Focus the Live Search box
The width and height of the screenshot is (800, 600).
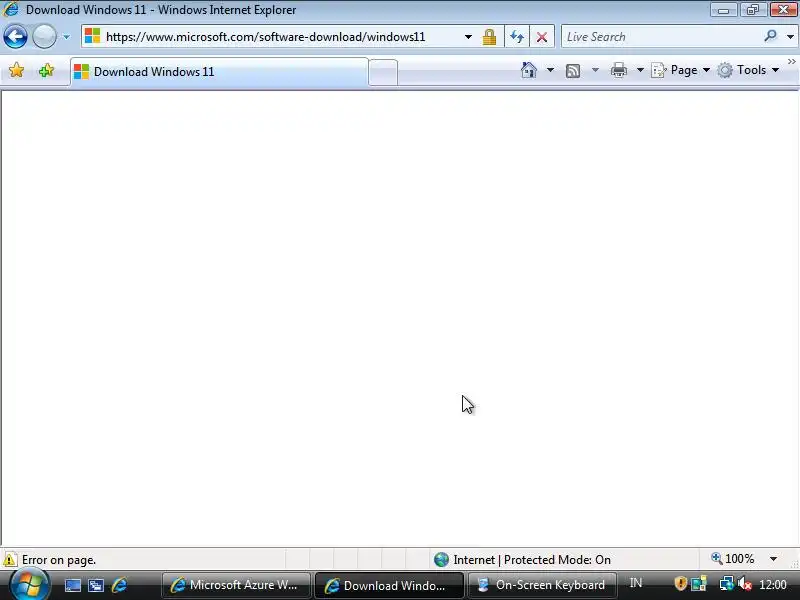coord(661,37)
